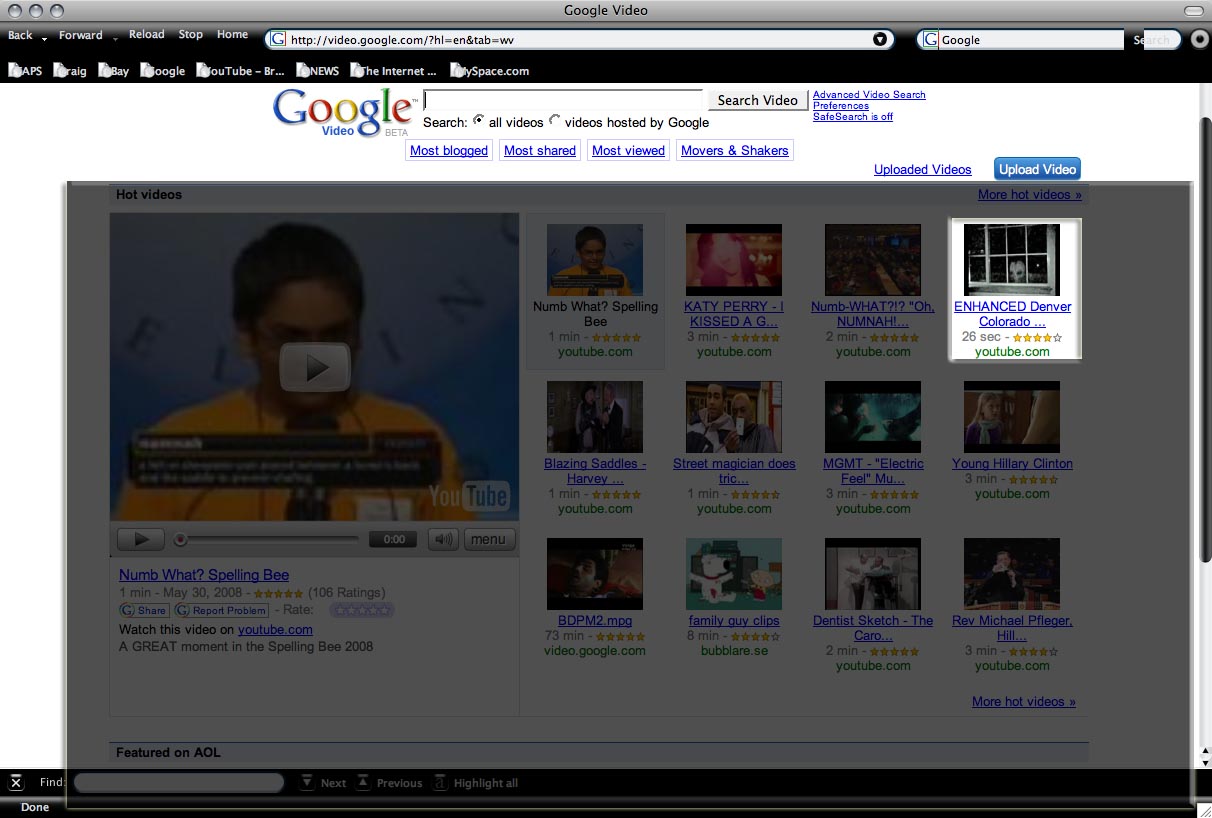Open the Young Hillary Clinton video thumbnail
1212x818 pixels.
tap(1012, 417)
